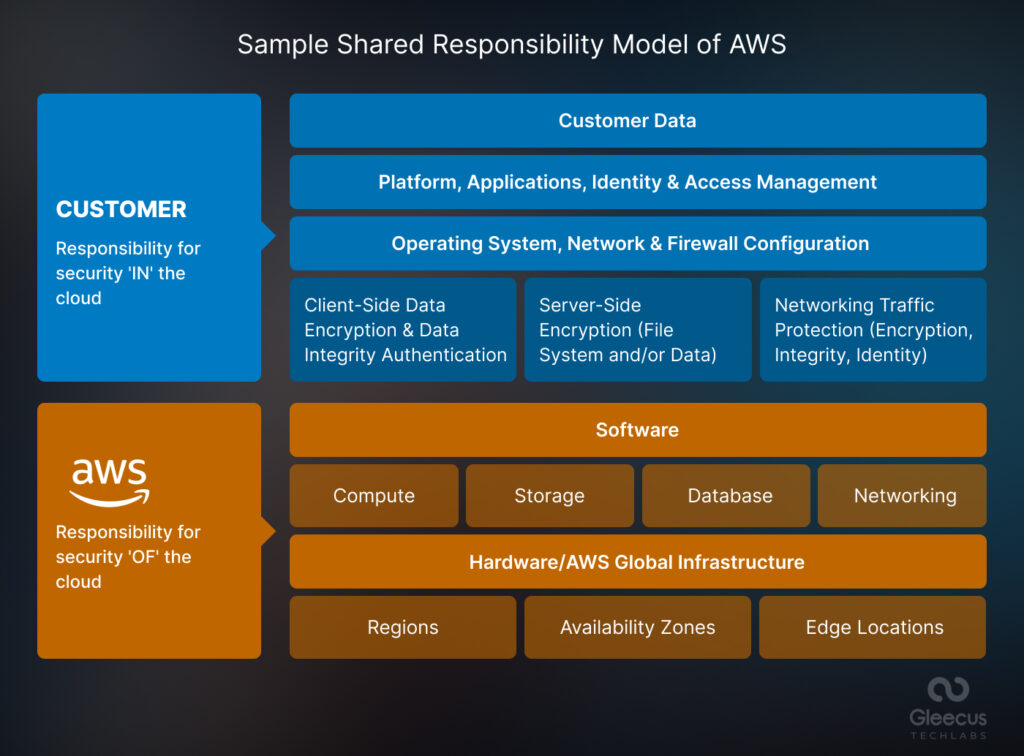Select the Customer Data bar
1024x756 pixels.
click(x=637, y=120)
